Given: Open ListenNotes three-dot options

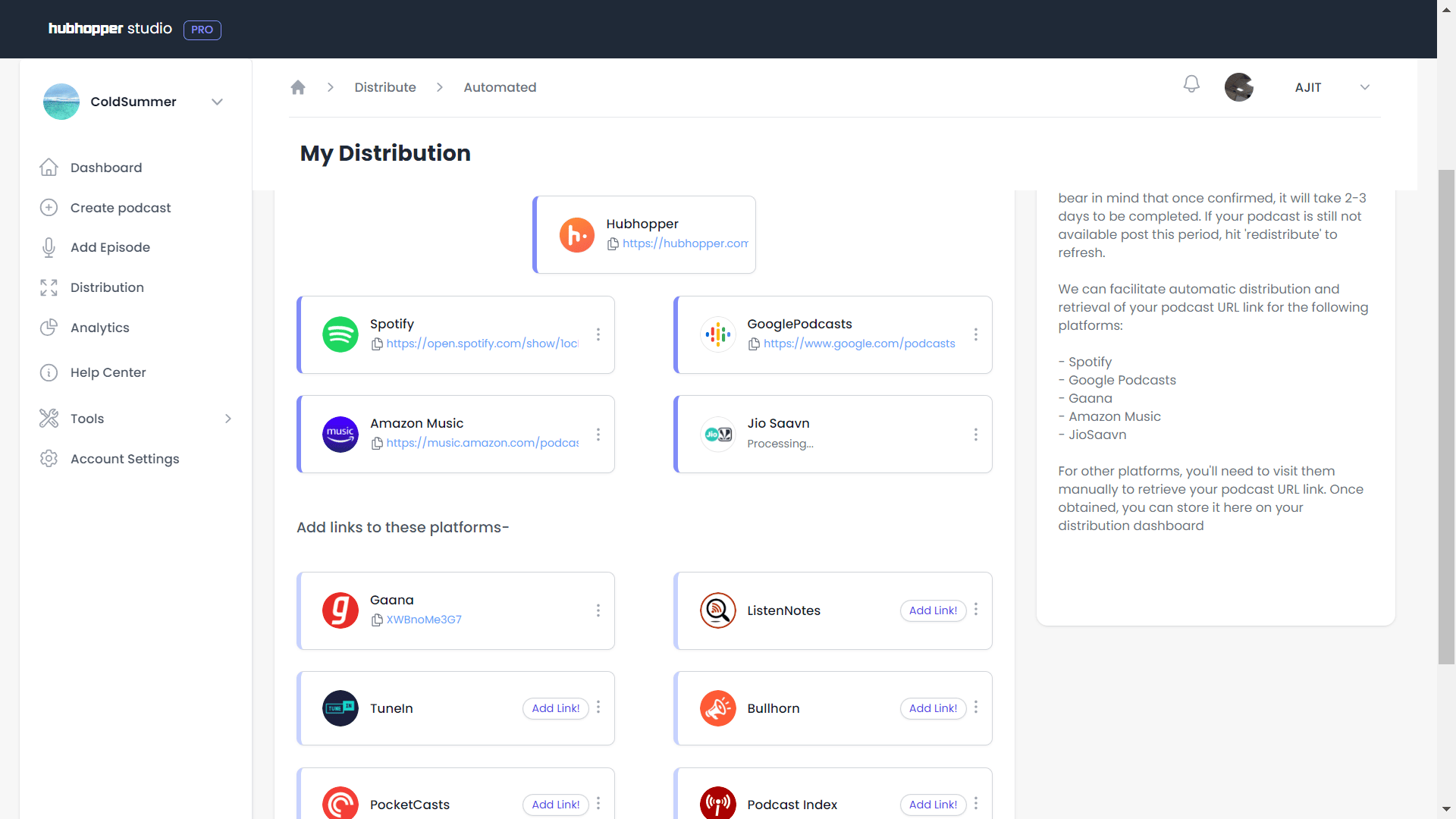Looking at the screenshot, I should (x=975, y=610).
